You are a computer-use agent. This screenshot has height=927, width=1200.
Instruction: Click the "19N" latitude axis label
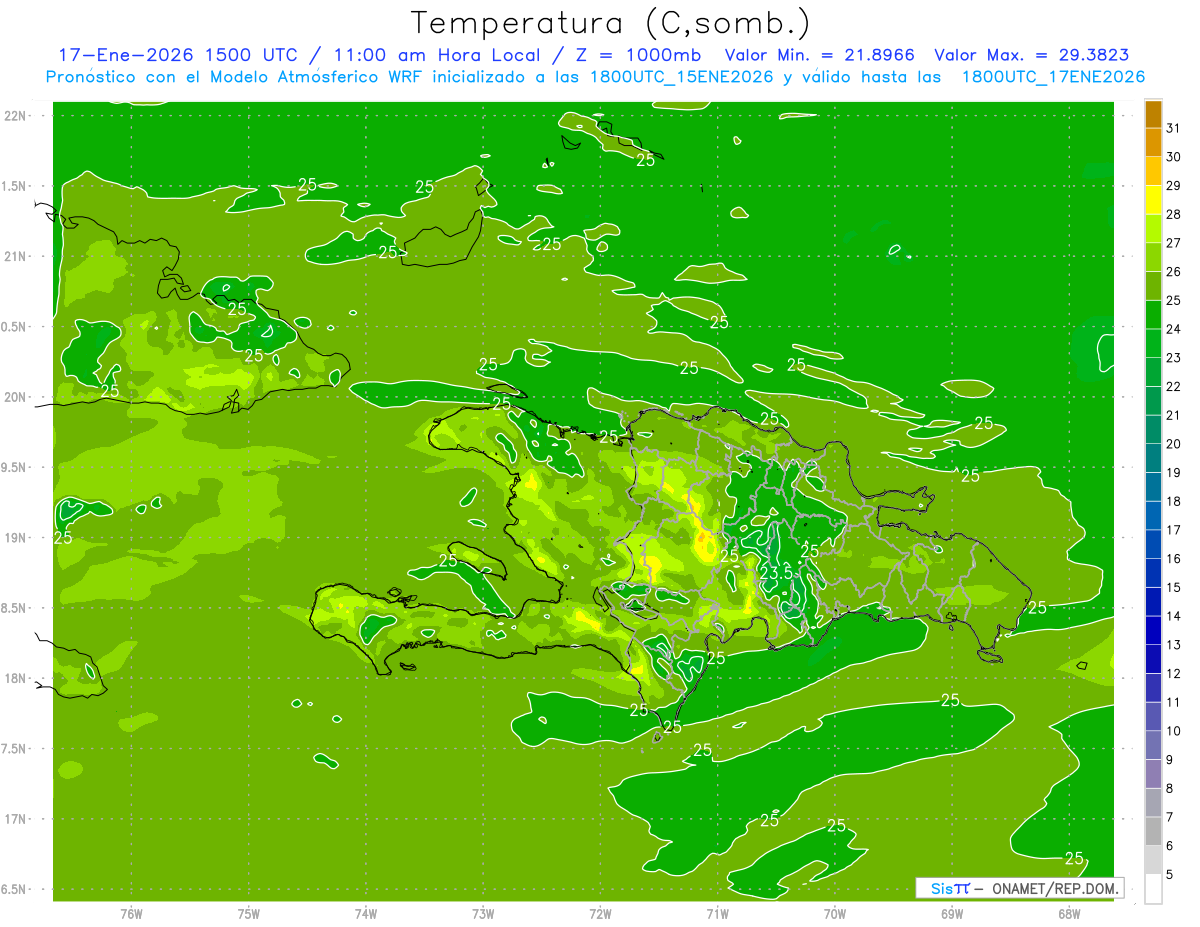[x=16, y=538]
